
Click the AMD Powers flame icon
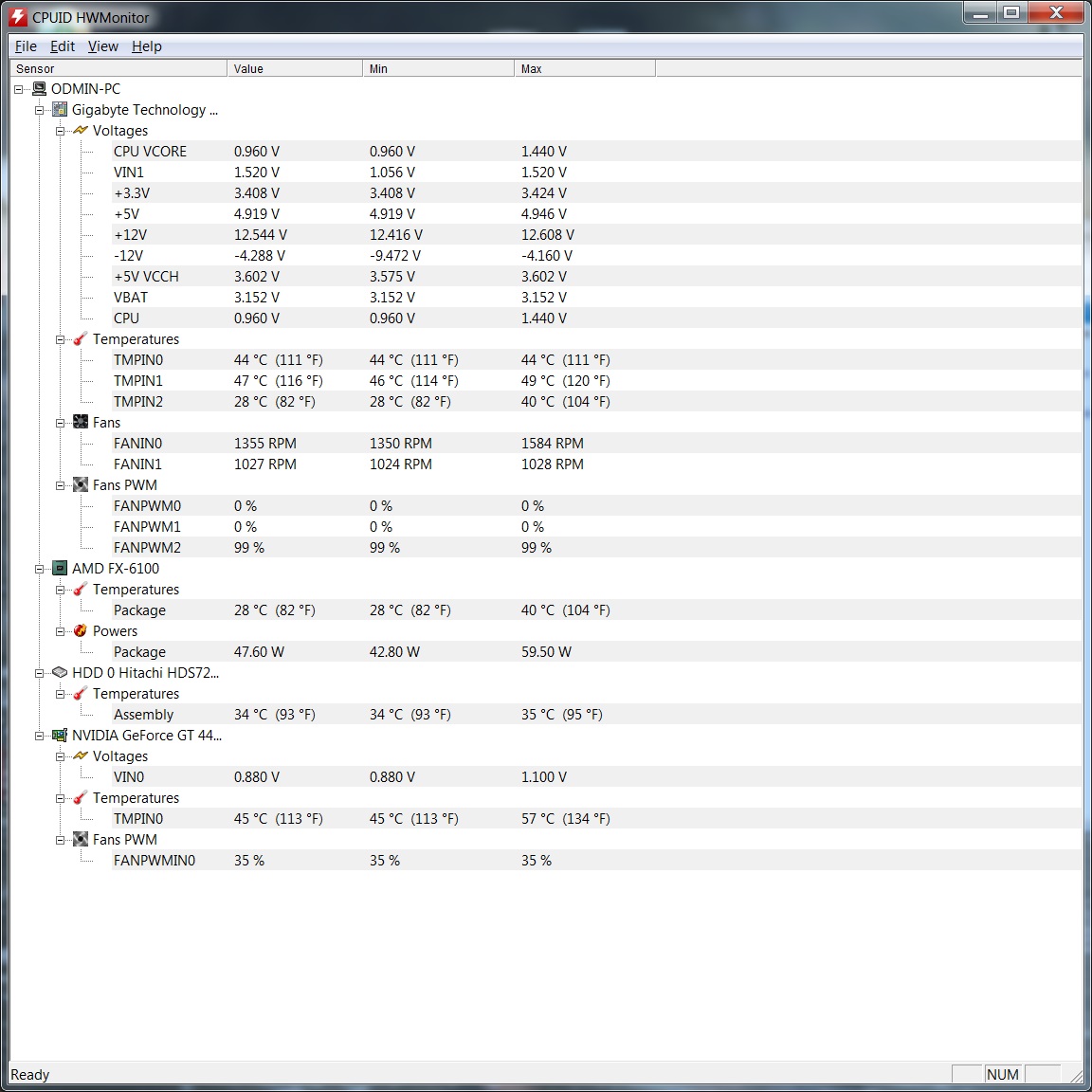[81, 631]
